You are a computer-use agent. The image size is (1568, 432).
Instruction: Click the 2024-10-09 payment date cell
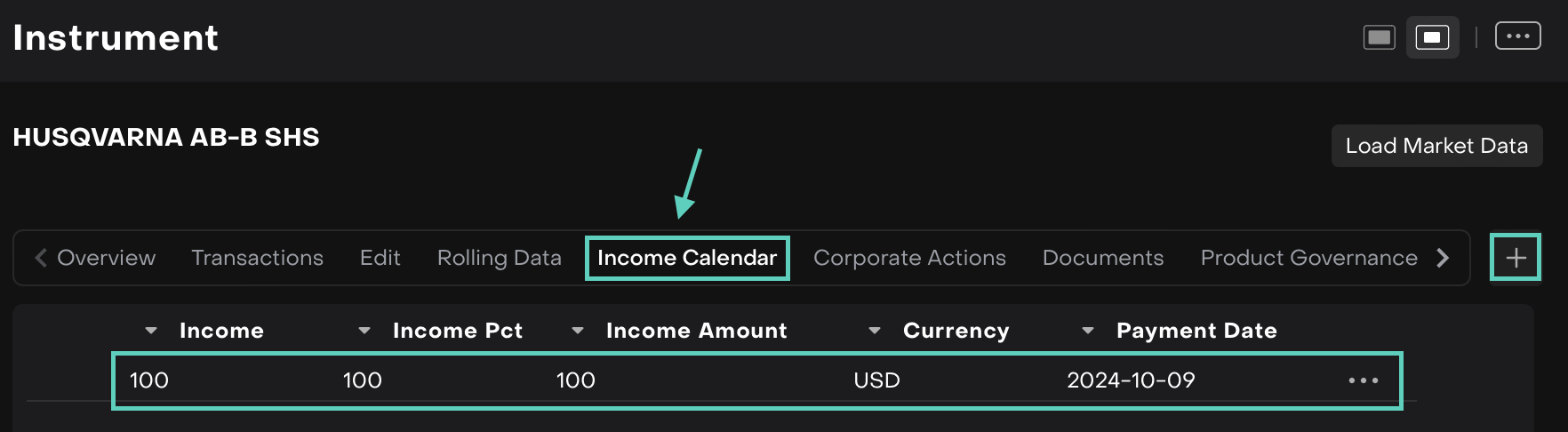tap(1131, 380)
